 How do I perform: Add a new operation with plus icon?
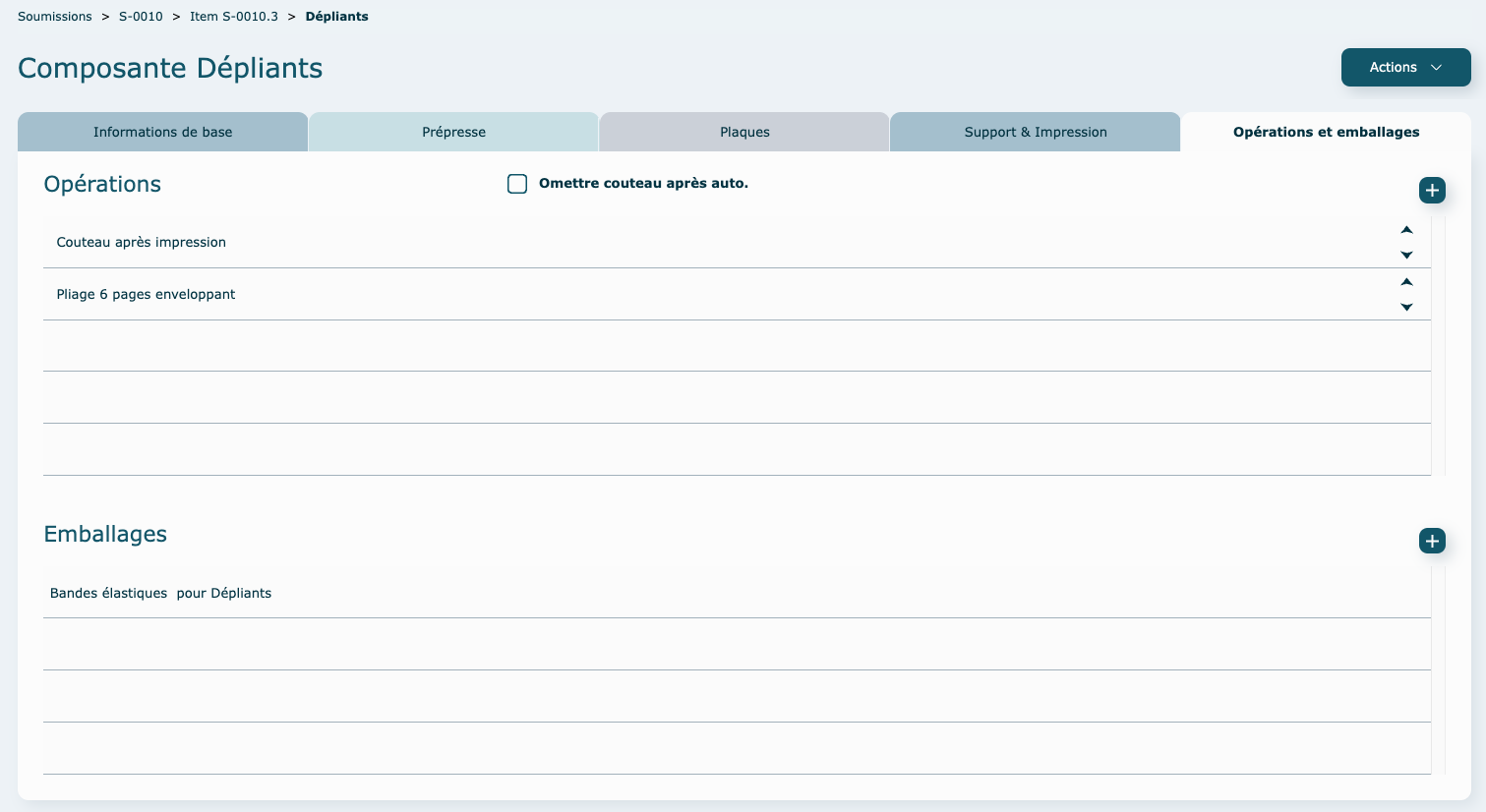click(1432, 191)
